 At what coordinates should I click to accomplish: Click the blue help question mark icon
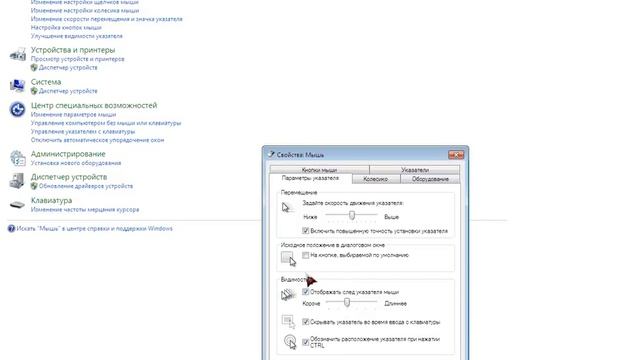(11, 229)
